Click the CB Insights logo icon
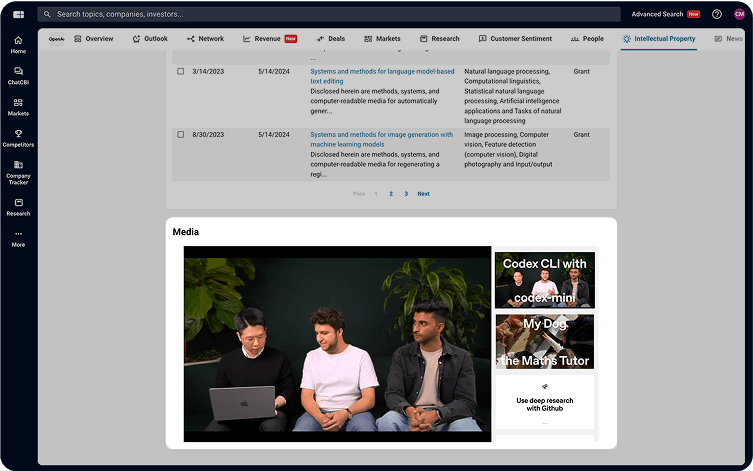Screen dimensions: 753x471 click(x=18, y=14)
